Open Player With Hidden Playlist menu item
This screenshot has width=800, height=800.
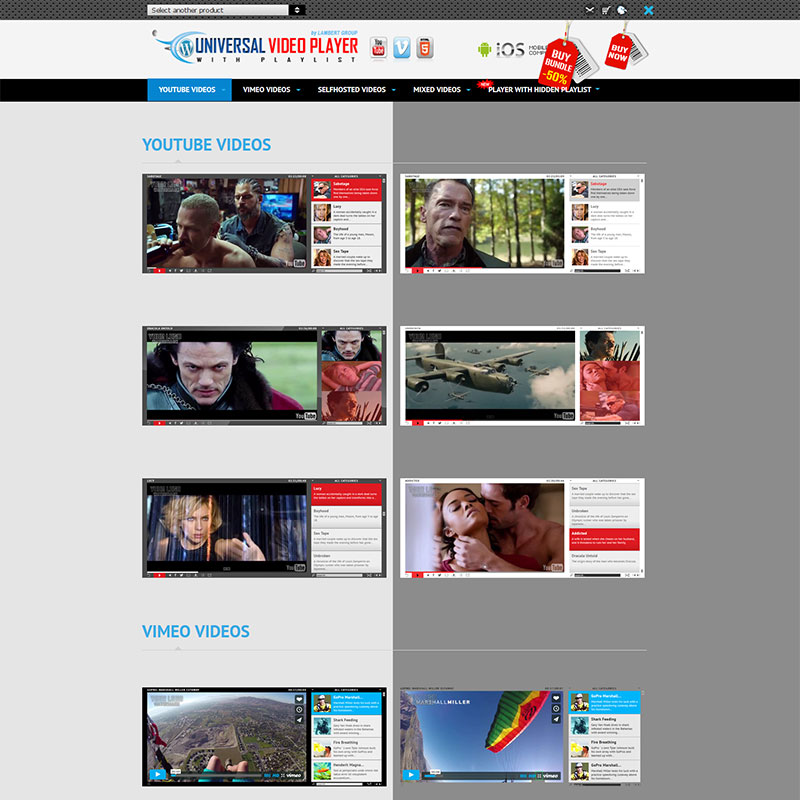(539, 90)
